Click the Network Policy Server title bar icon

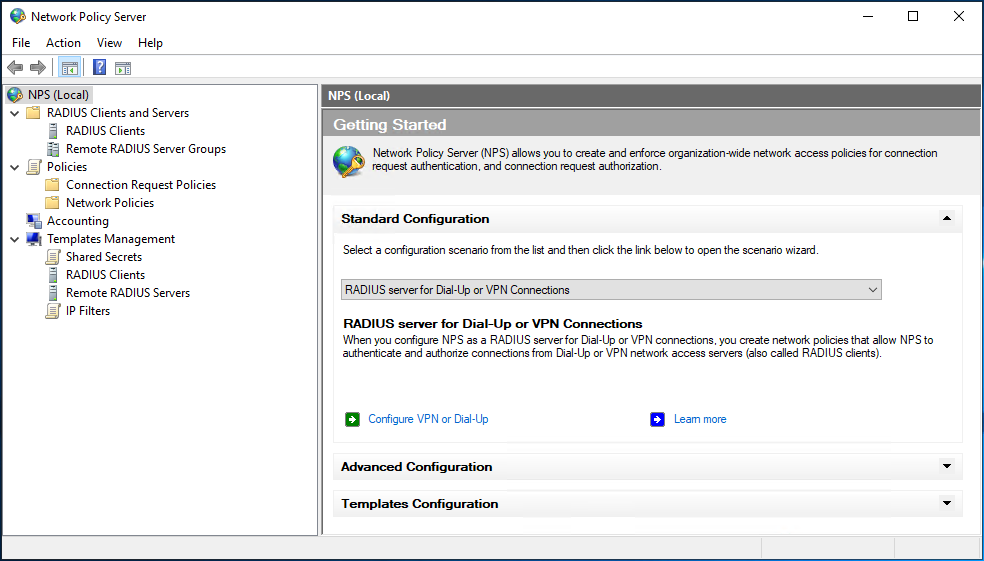(18, 17)
